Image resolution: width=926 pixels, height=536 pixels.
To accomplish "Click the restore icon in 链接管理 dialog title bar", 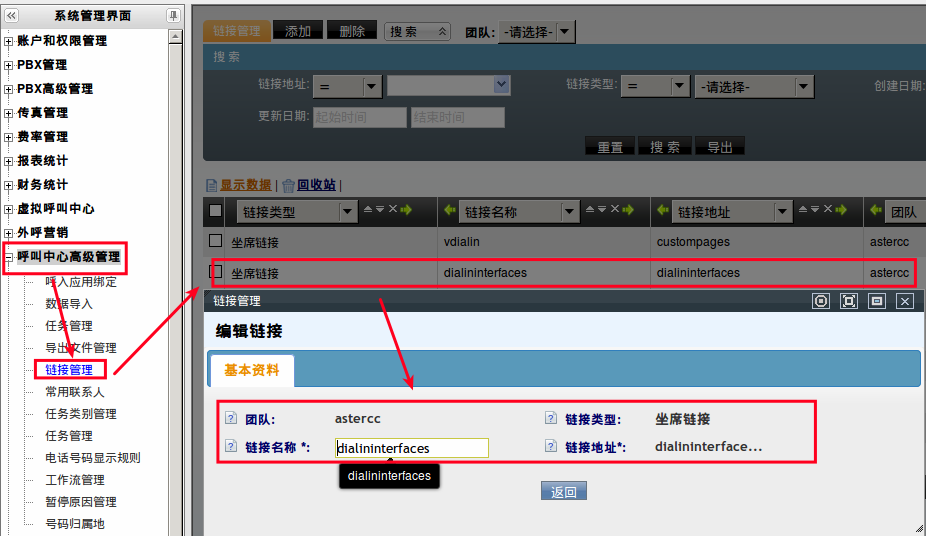I will 877,301.
